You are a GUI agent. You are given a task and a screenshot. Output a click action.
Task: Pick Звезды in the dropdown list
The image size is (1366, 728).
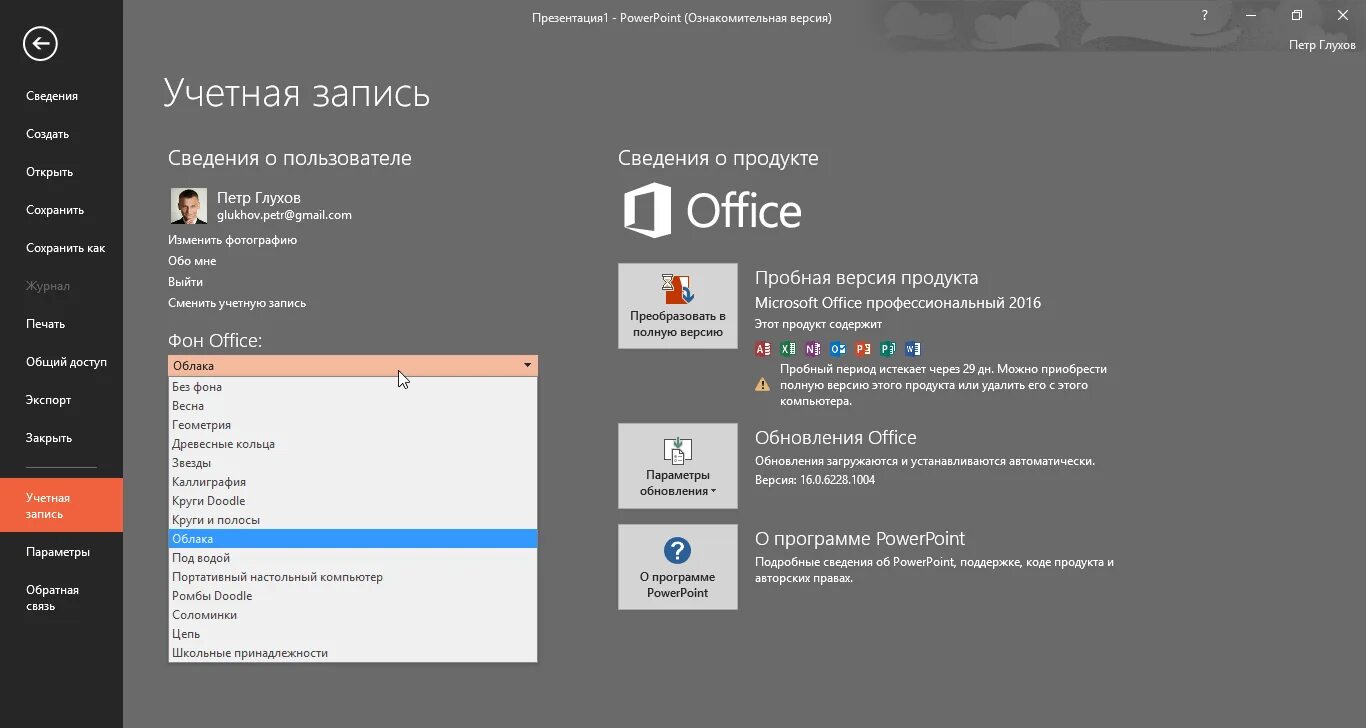click(x=353, y=463)
